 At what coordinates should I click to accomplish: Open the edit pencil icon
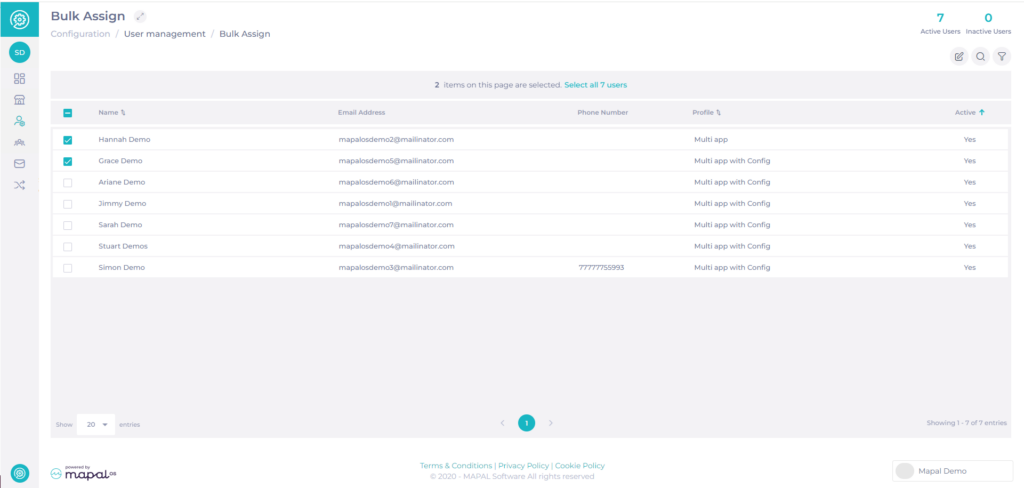tap(959, 57)
